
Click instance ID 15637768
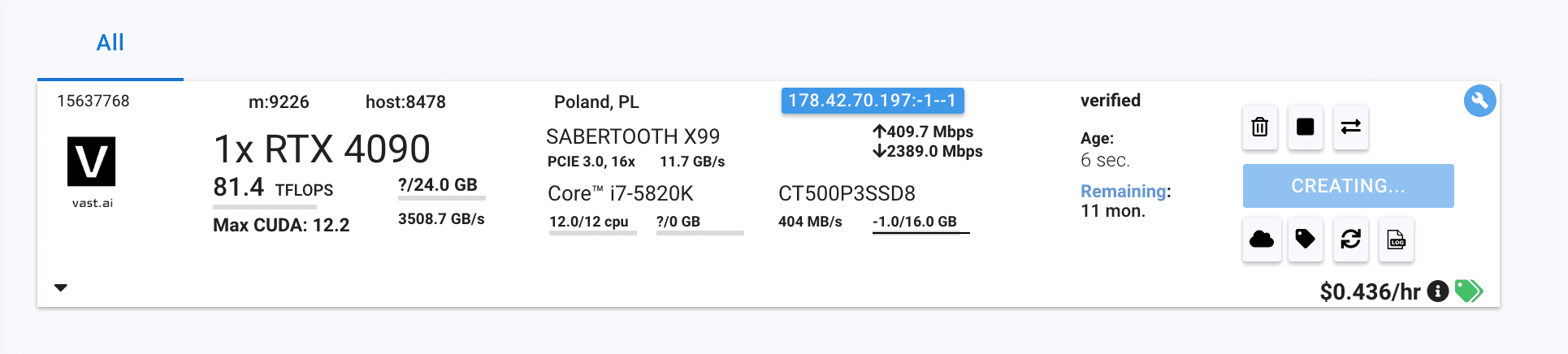[93, 101]
